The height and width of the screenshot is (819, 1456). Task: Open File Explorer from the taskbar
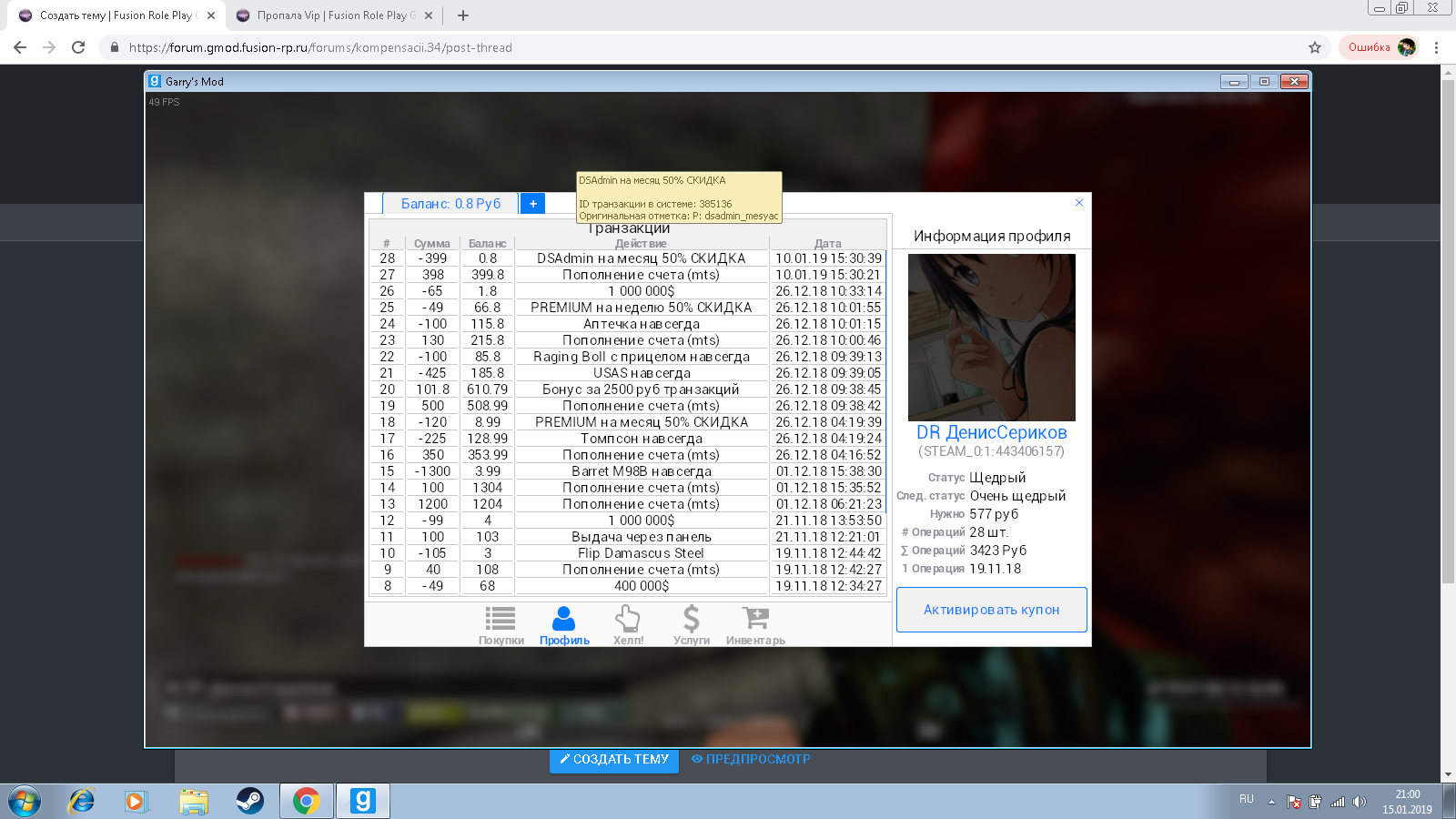(194, 802)
